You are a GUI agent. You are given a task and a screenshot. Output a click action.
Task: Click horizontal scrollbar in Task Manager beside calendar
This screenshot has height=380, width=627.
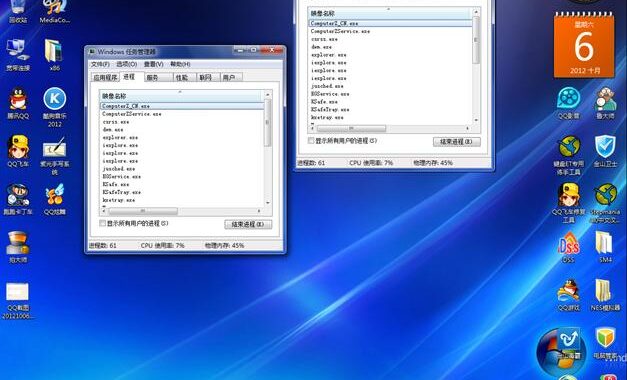coord(351,128)
